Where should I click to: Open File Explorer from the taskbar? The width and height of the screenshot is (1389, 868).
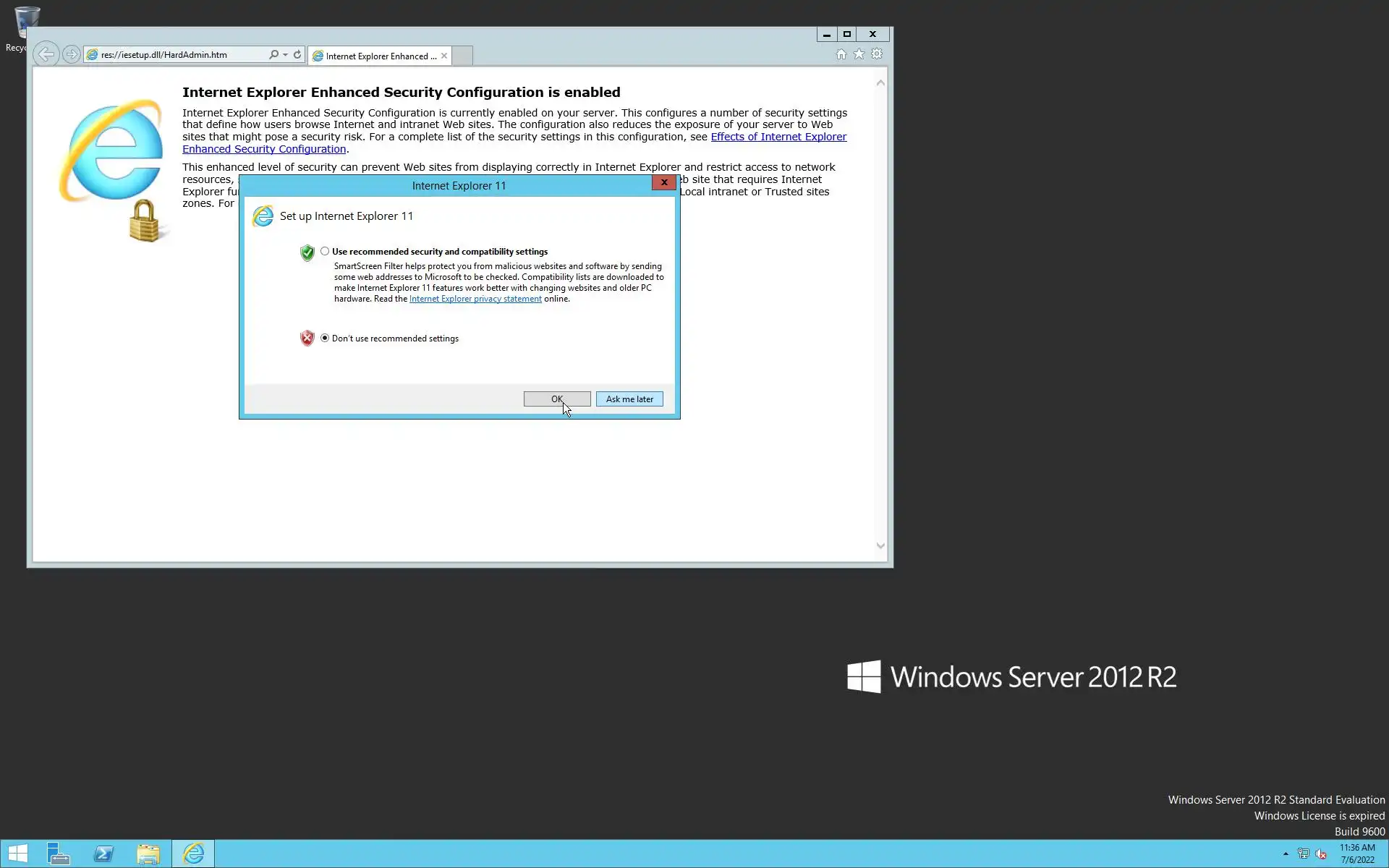[148, 854]
